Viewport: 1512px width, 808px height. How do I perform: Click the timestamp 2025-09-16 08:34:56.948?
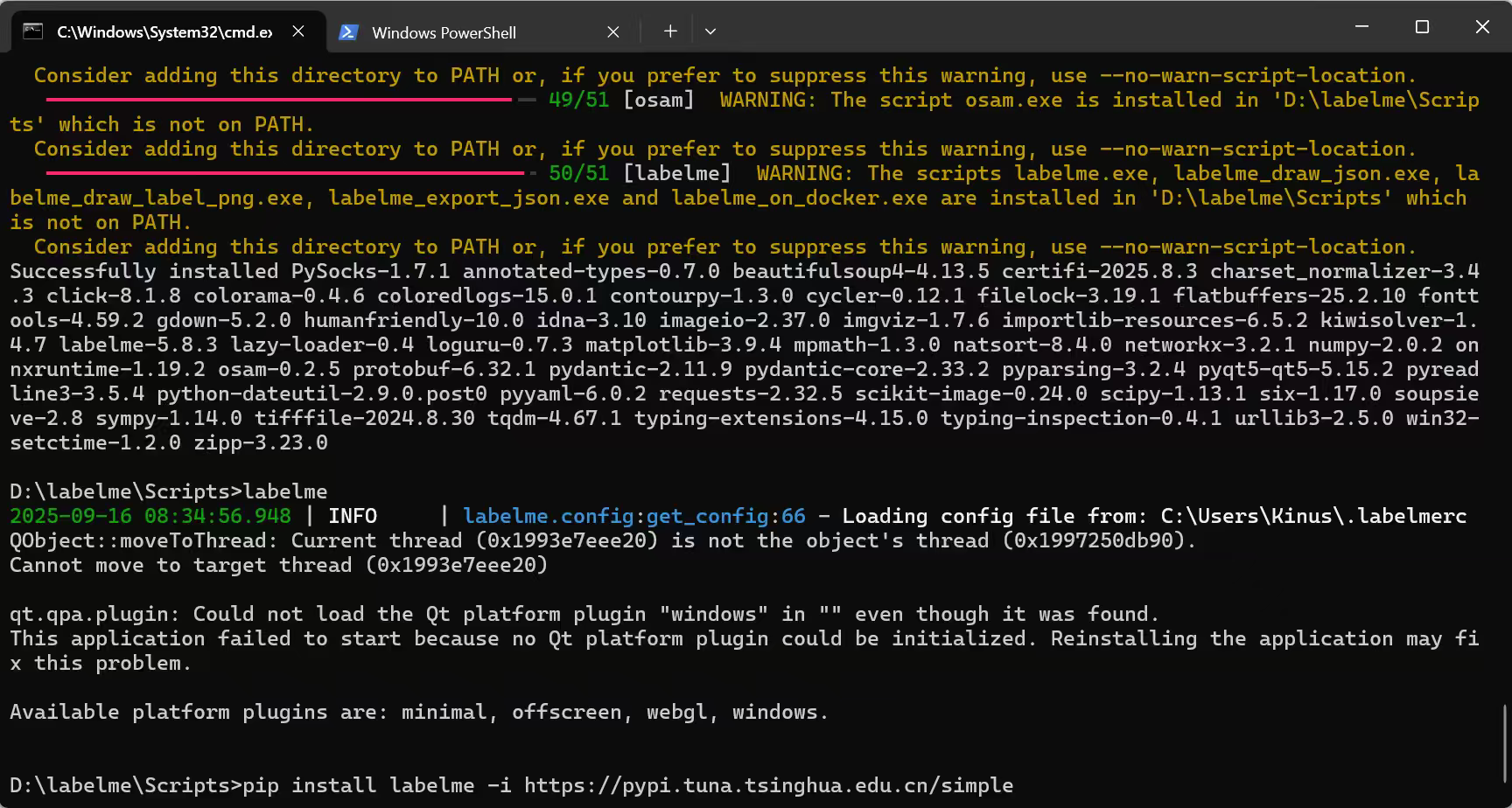point(150,516)
